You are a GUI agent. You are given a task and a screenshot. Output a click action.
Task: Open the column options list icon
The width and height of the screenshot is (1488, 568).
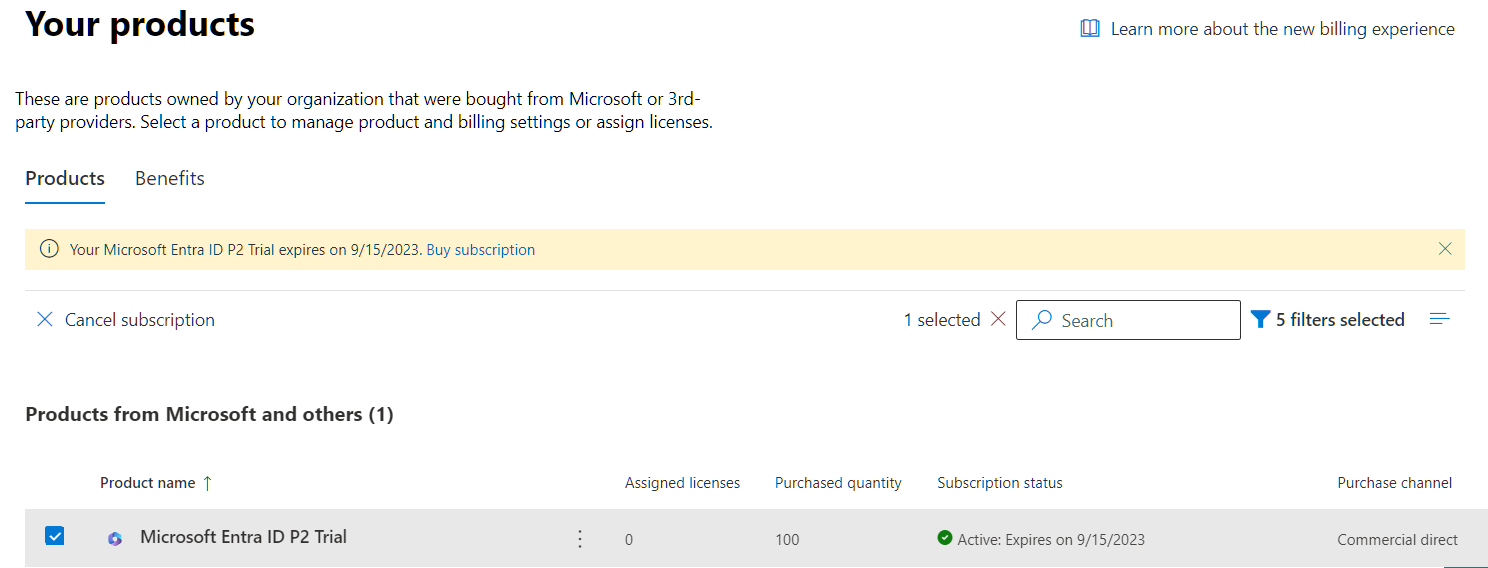[1440, 319]
